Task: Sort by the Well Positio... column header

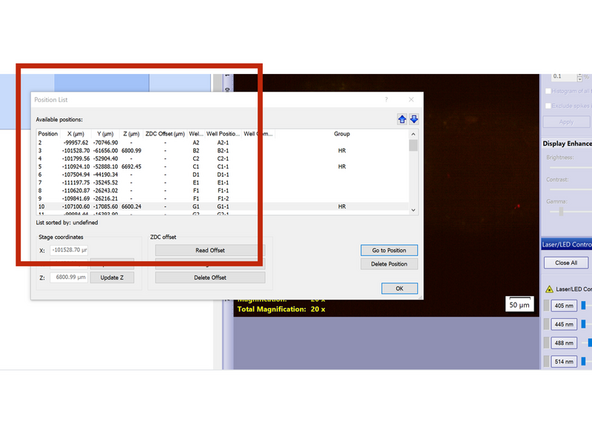Action: [223, 134]
